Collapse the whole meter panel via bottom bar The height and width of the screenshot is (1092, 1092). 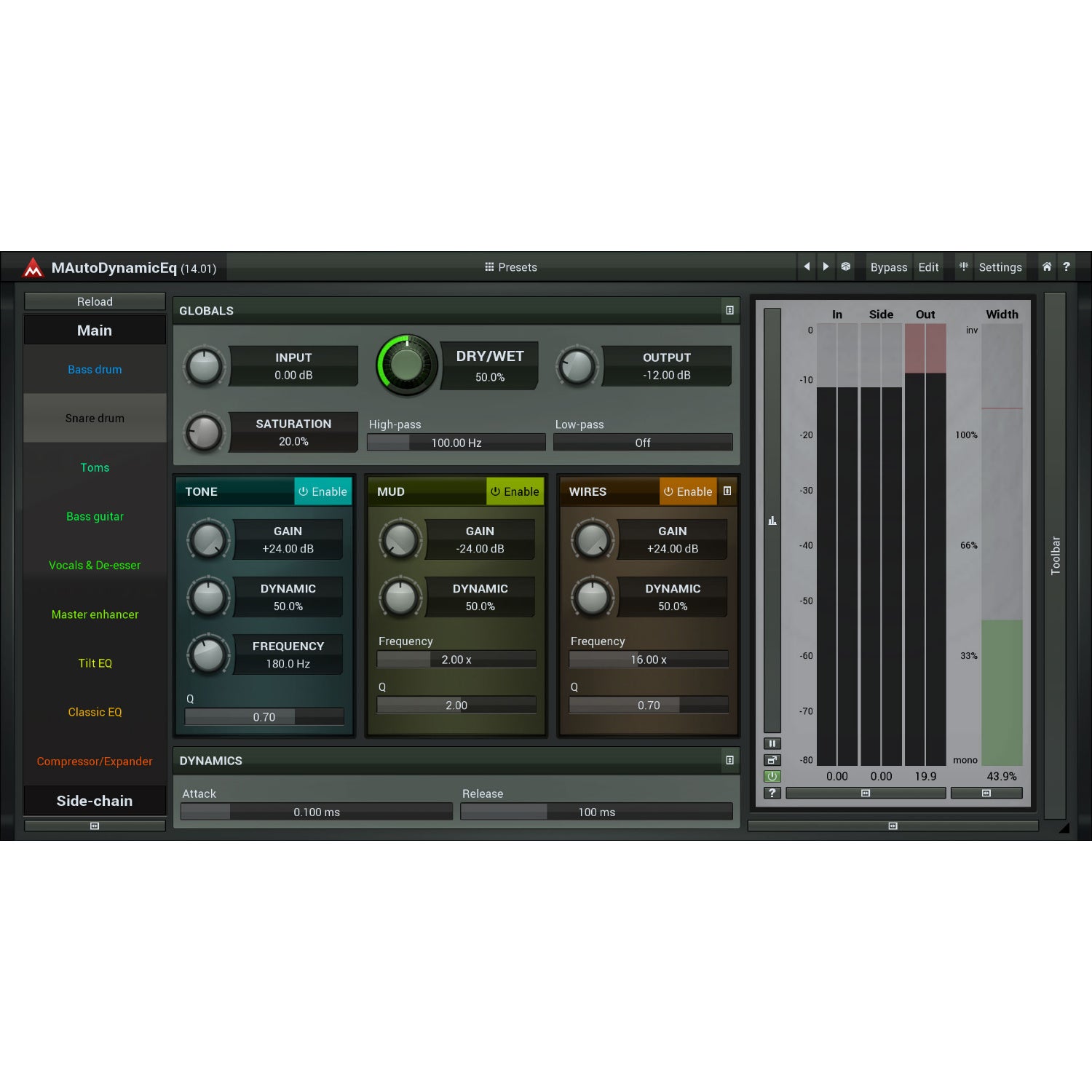pos(893,826)
